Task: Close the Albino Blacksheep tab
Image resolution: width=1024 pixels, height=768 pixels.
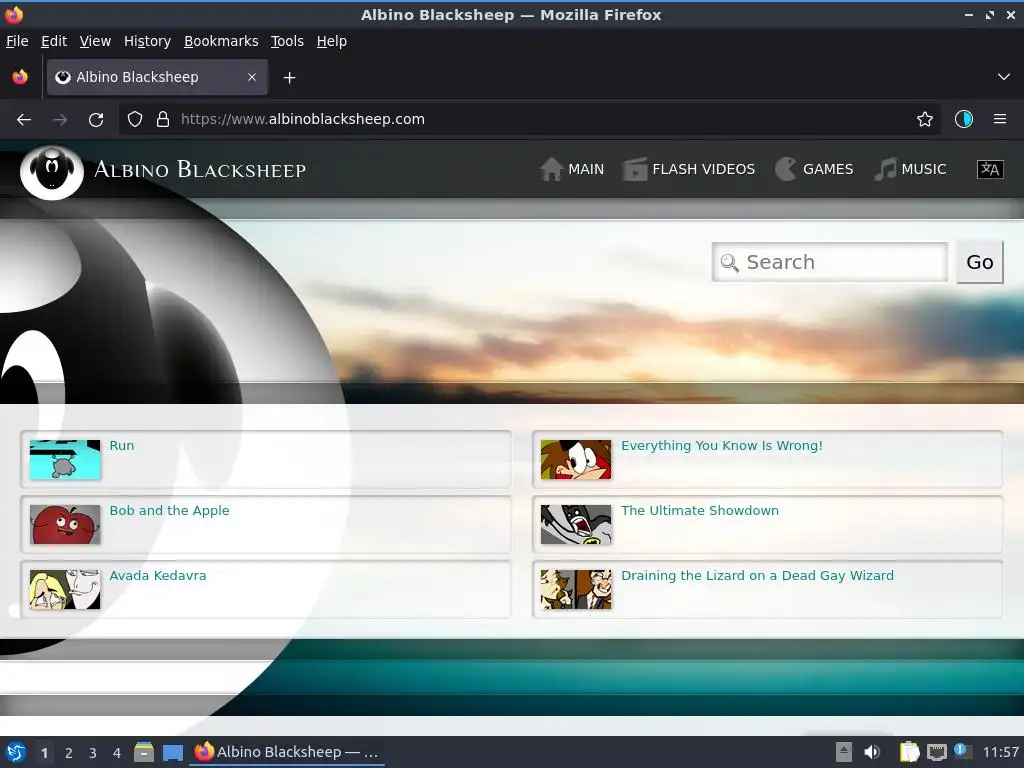Action: 251,77
